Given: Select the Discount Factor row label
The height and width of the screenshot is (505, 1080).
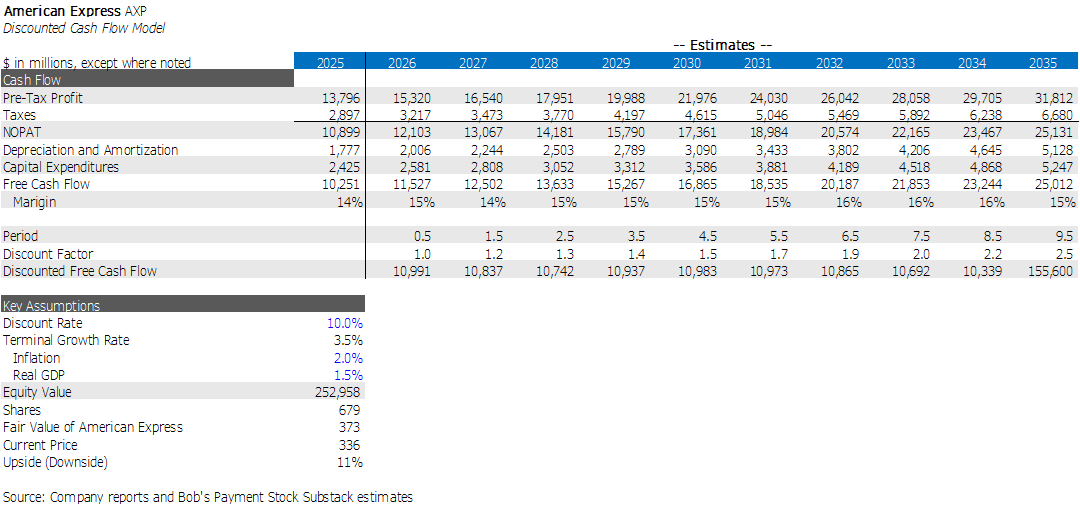Looking at the screenshot, I should (48, 254).
